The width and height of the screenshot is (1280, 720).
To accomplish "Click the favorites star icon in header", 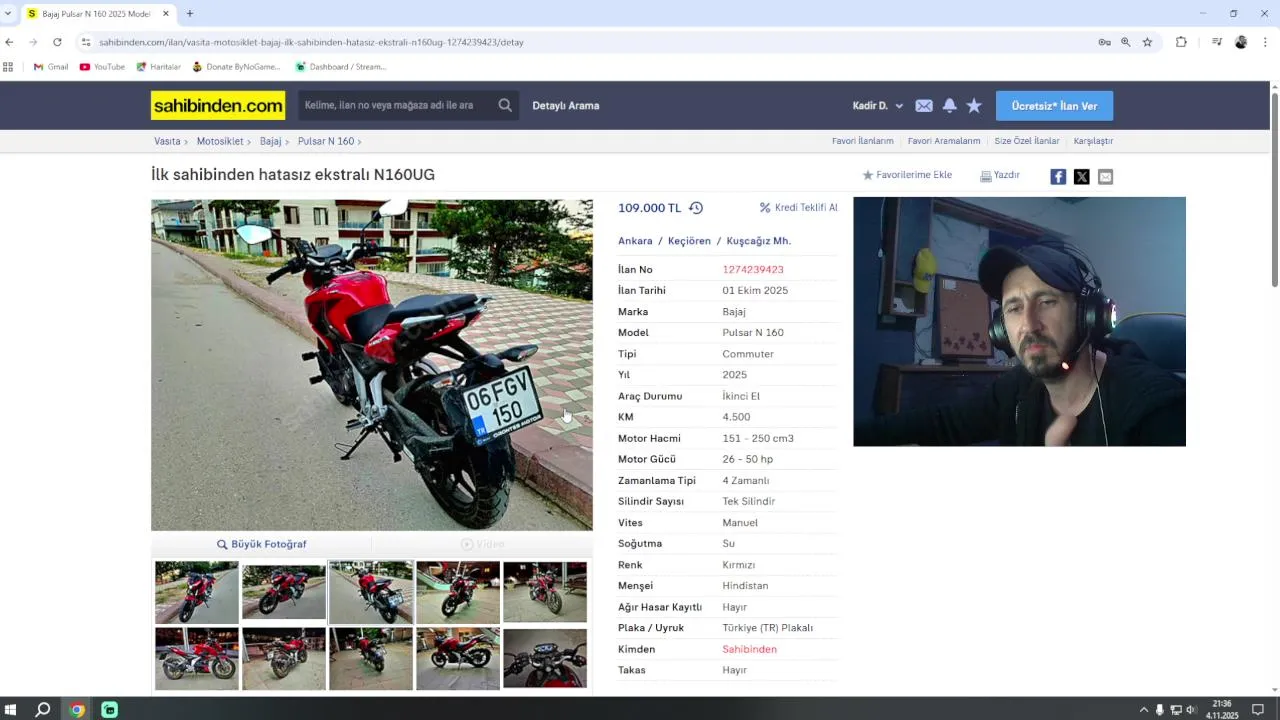I will click(974, 105).
